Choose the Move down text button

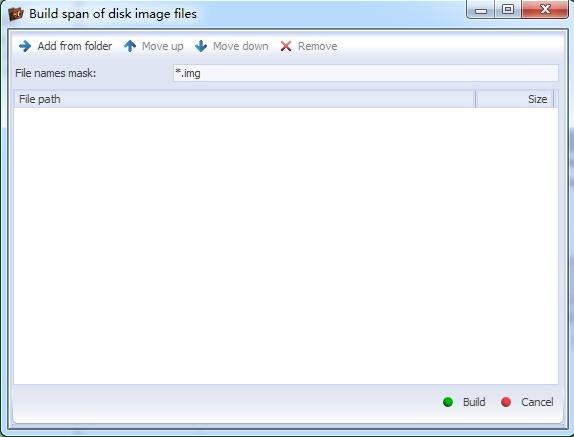coord(241,46)
